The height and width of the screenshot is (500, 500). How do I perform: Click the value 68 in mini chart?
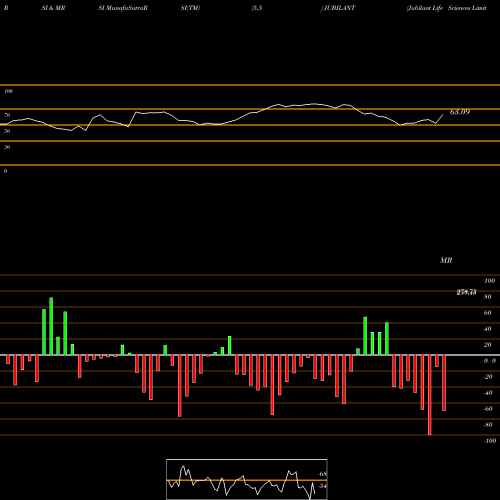323,474
